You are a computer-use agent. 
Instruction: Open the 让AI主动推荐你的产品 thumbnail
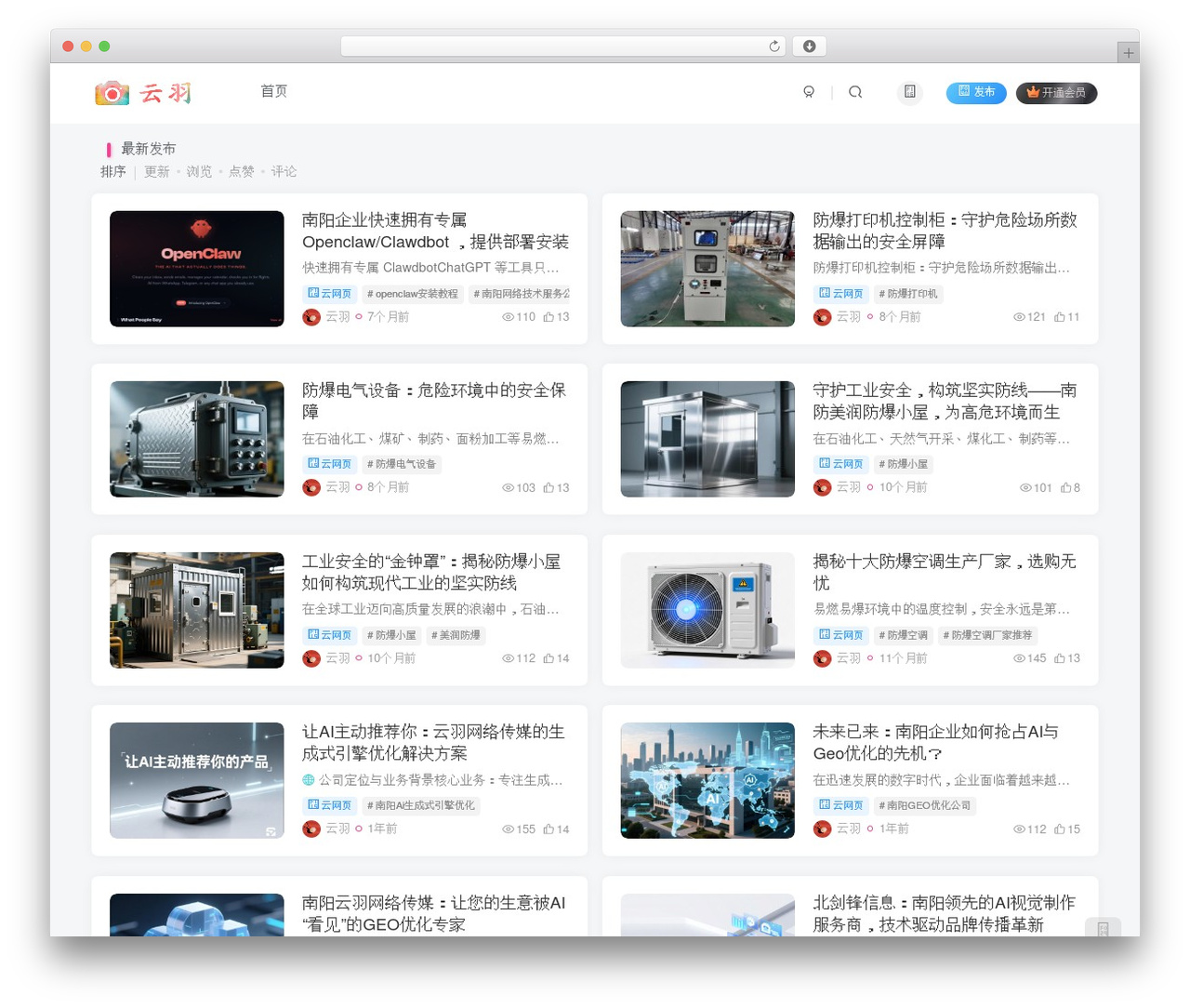[x=197, y=780]
